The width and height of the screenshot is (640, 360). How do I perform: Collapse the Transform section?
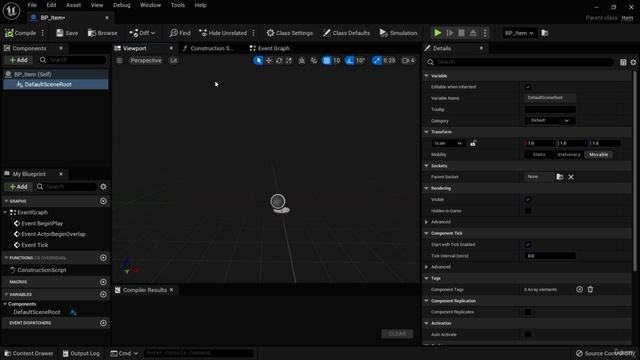(427, 132)
